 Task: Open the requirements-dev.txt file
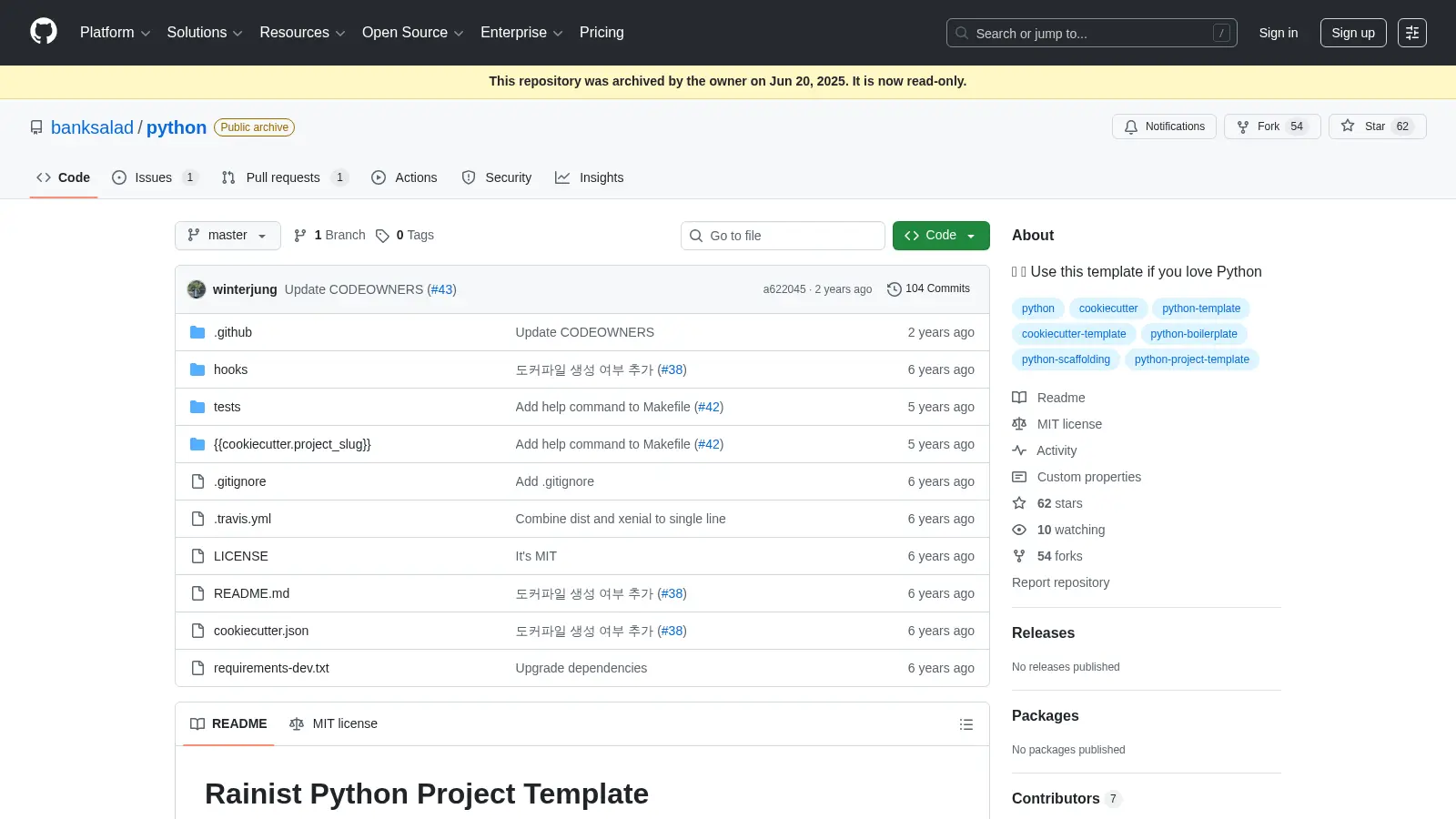[271, 668]
